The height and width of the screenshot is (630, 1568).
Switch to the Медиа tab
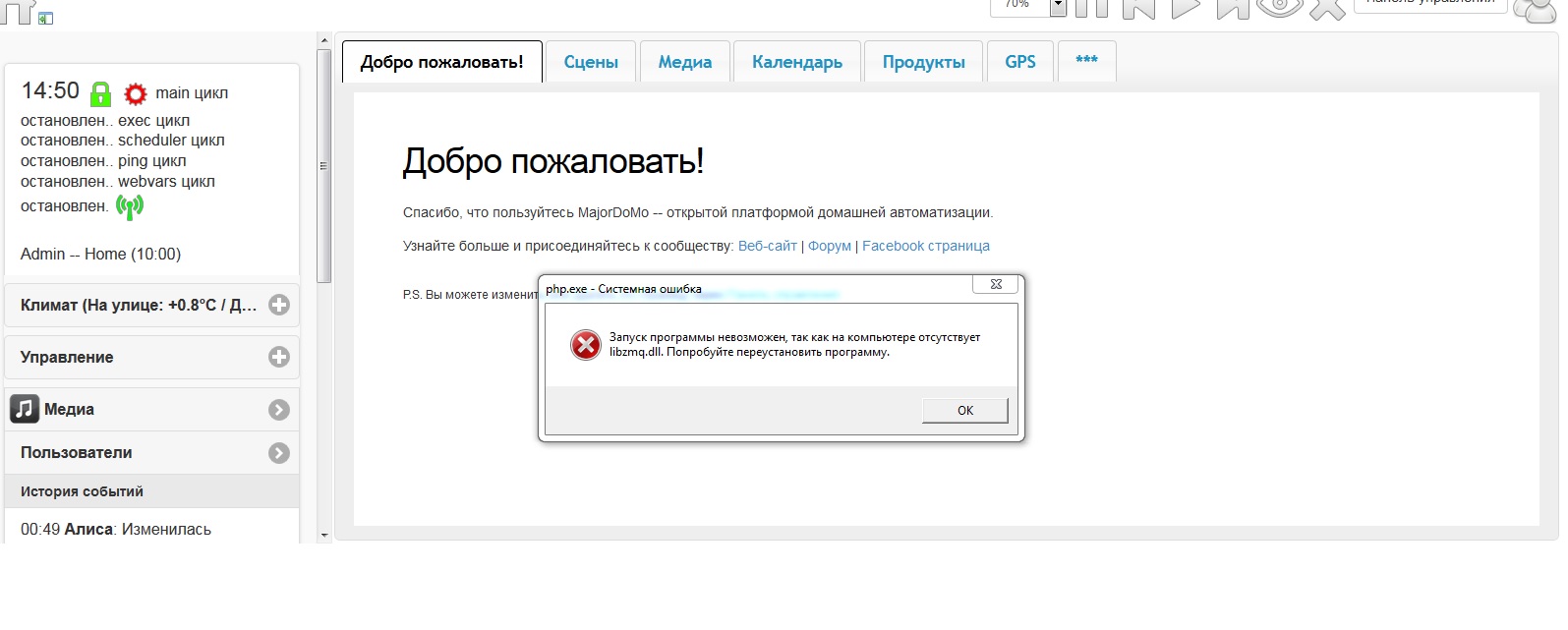click(685, 62)
